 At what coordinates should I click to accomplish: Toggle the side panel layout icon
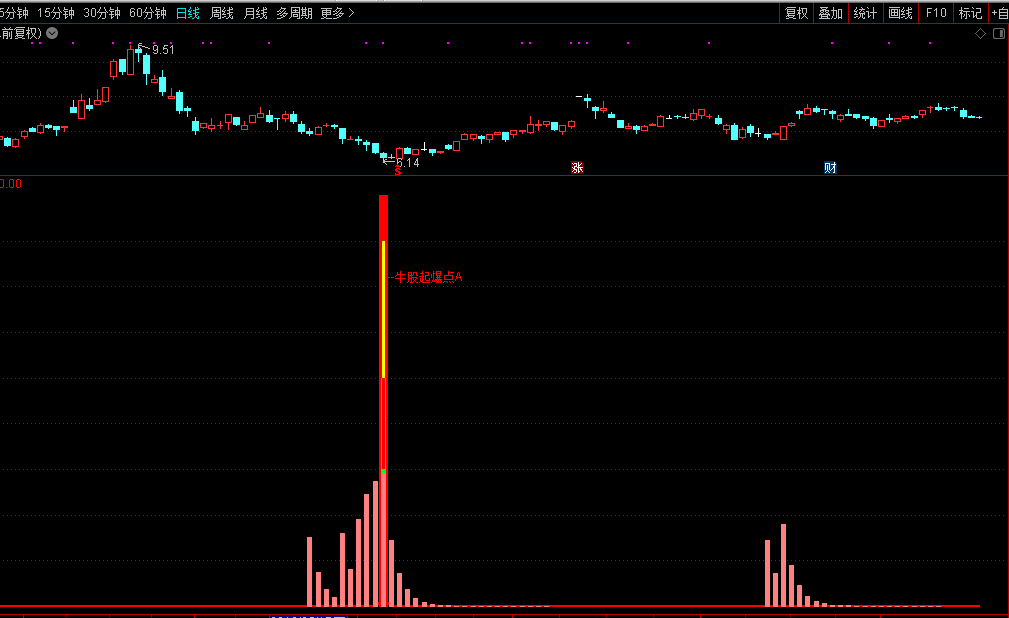(x=998, y=33)
